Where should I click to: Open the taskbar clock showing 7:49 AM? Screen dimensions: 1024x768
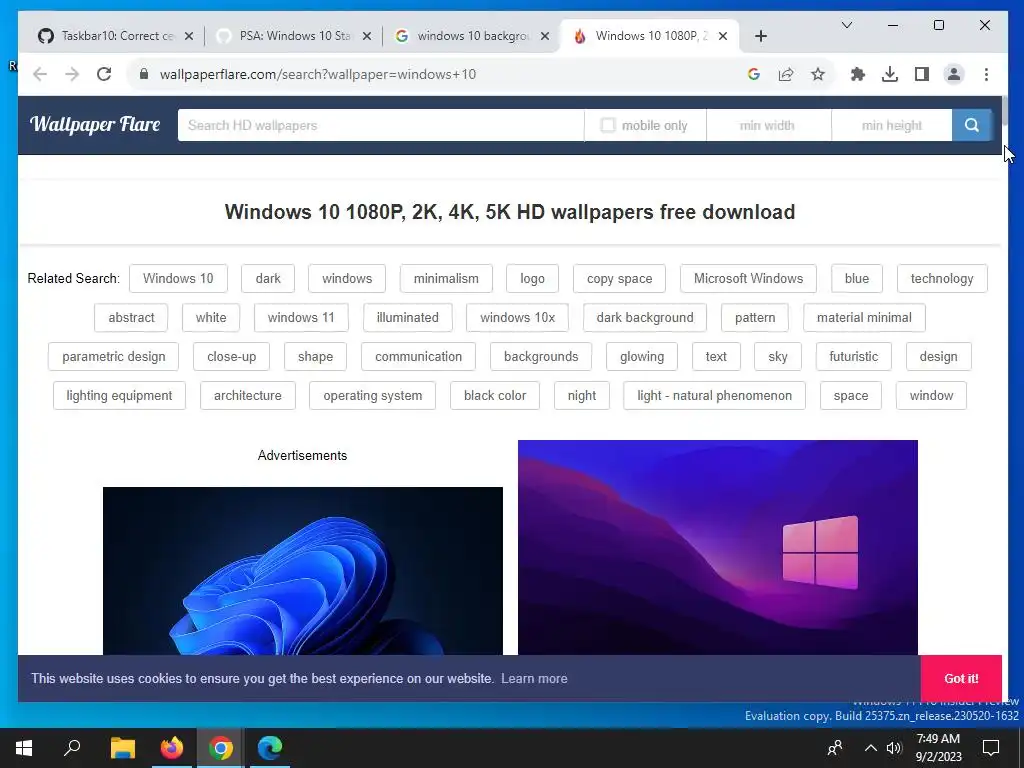click(x=938, y=748)
